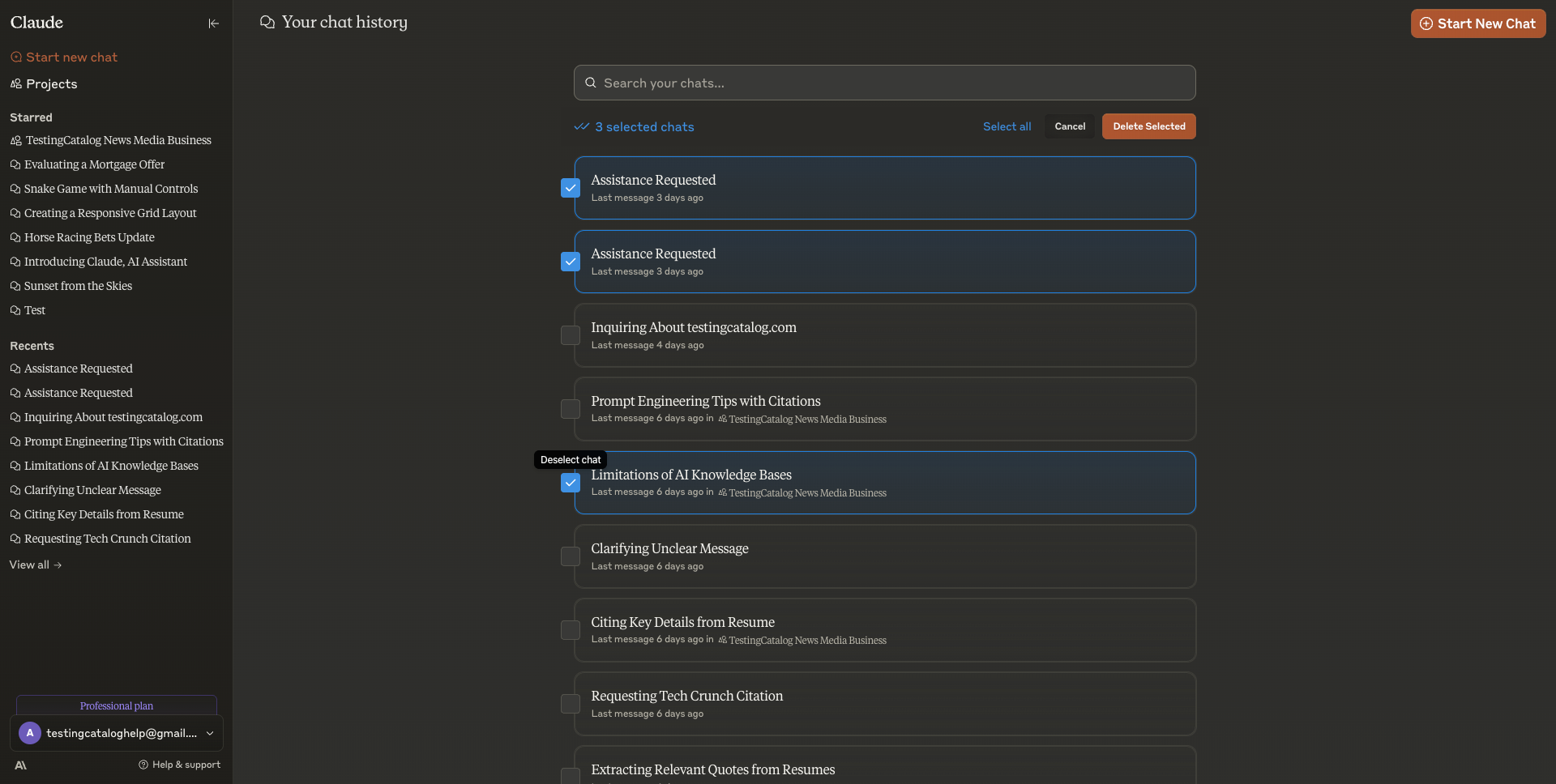Click the '3 selected chats' label

coord(644,126)
